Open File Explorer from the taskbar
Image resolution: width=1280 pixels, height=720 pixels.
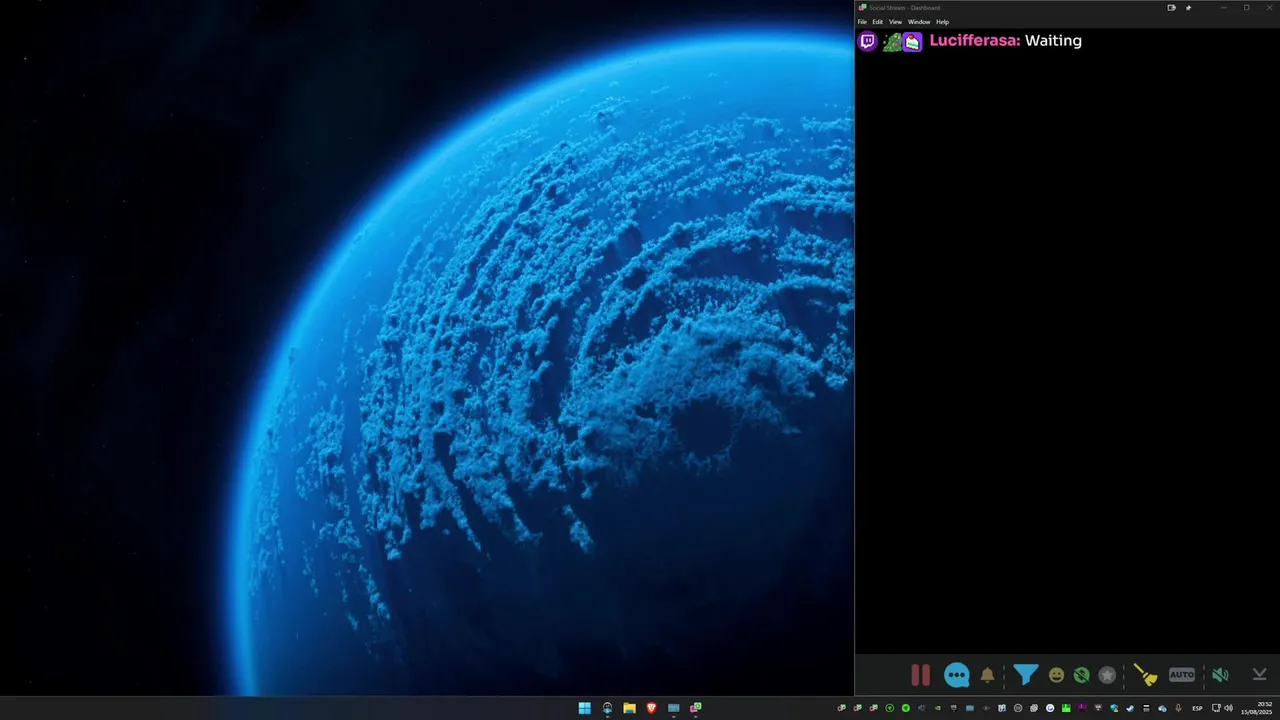pos(629,708)
